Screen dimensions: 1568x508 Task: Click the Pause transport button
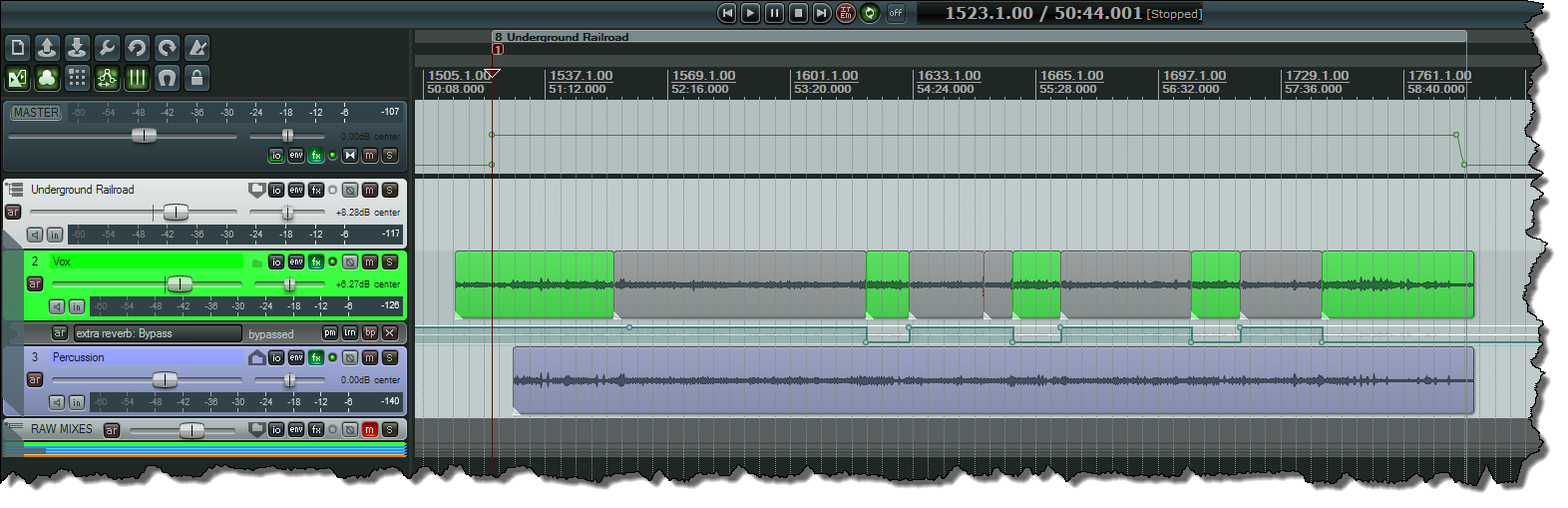(775, 13)
